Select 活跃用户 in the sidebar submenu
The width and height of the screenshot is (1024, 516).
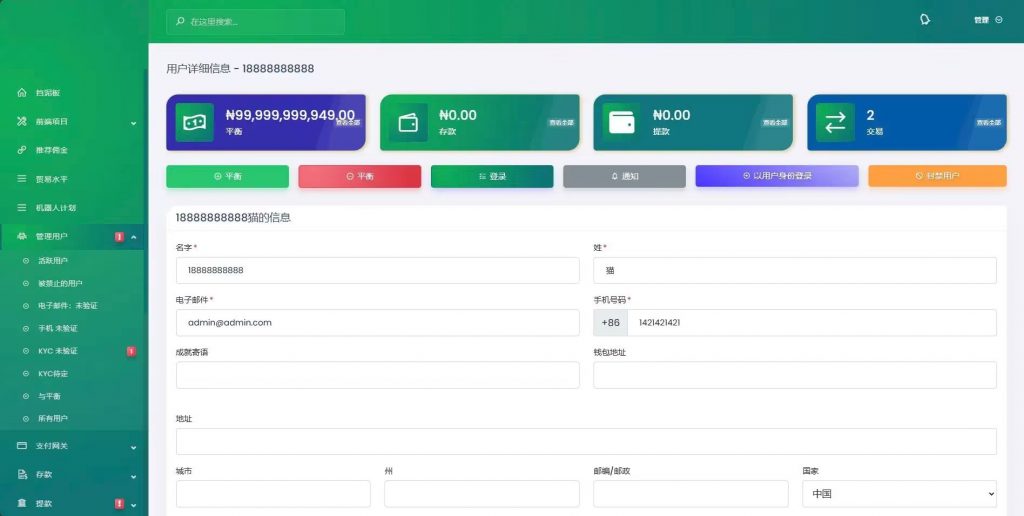pos(52,260)
